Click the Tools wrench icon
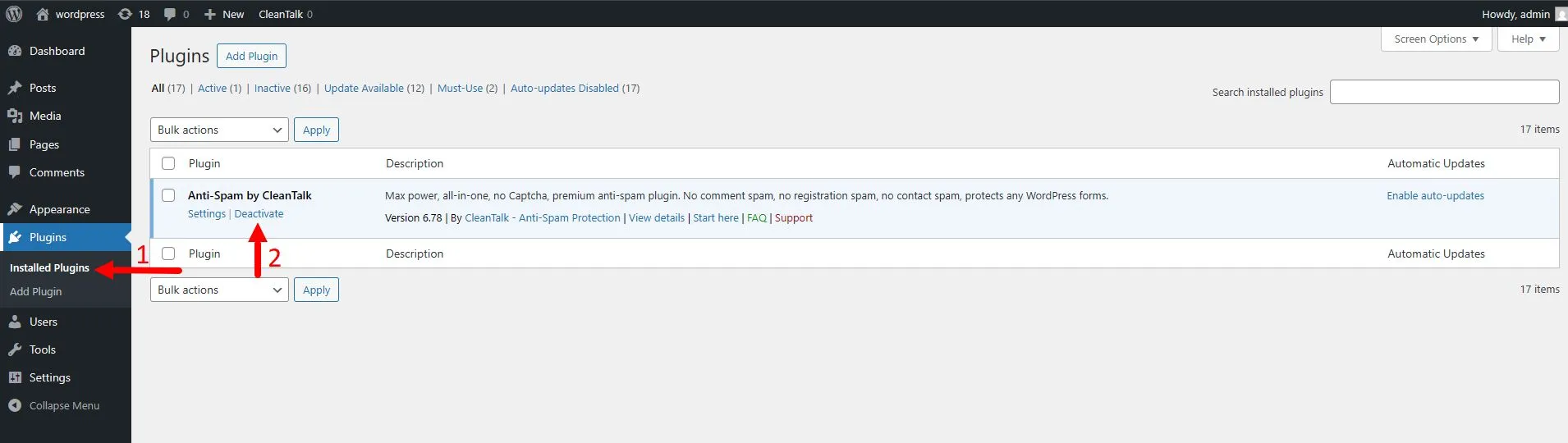Image resolution: width=1568 pixels, height=443 pixels. [x=15, y=349]
